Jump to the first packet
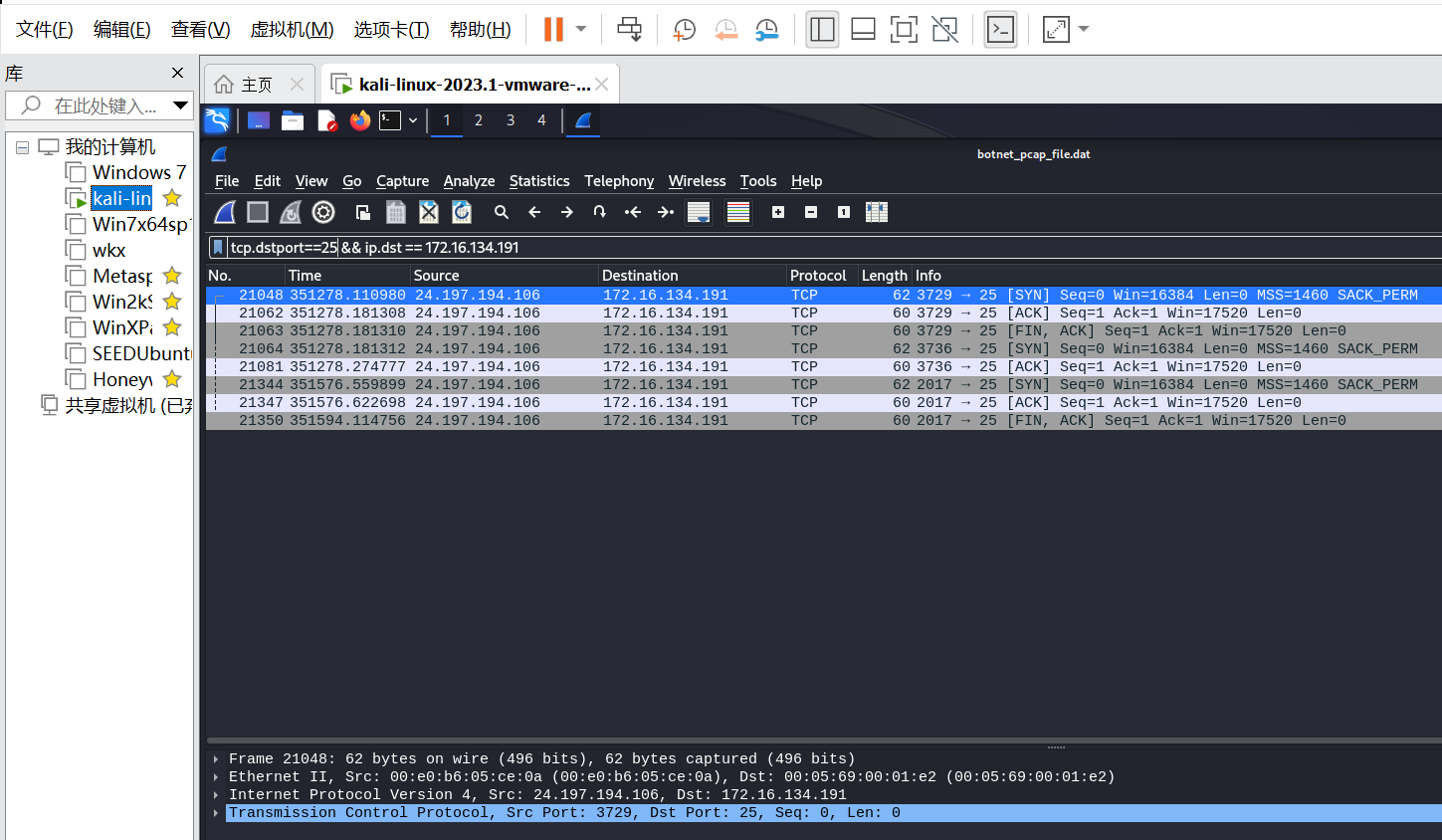Screen dimensions: 1442x840 click(x=632, y=212)
